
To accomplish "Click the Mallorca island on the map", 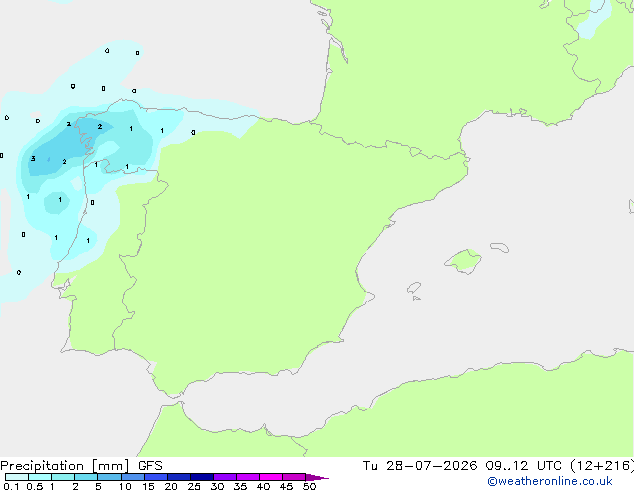I will (x=464, y=262).
